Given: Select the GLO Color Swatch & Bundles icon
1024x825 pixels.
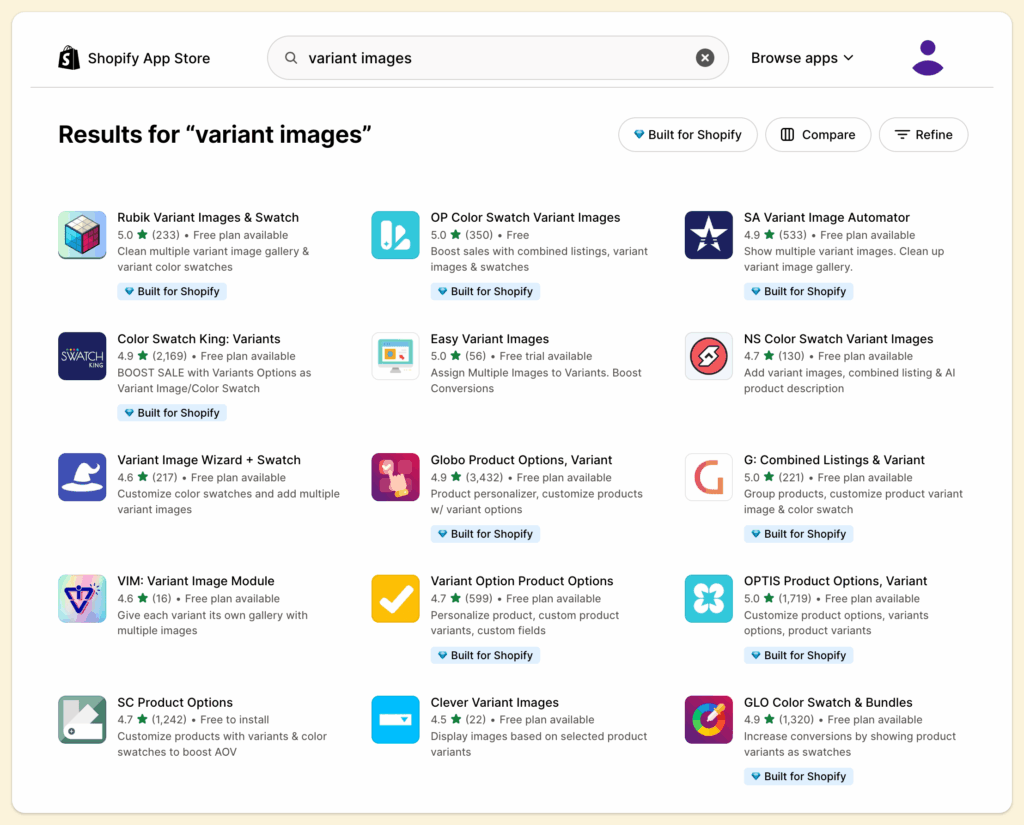Looking at the screenshot, I should pos(708,720).
